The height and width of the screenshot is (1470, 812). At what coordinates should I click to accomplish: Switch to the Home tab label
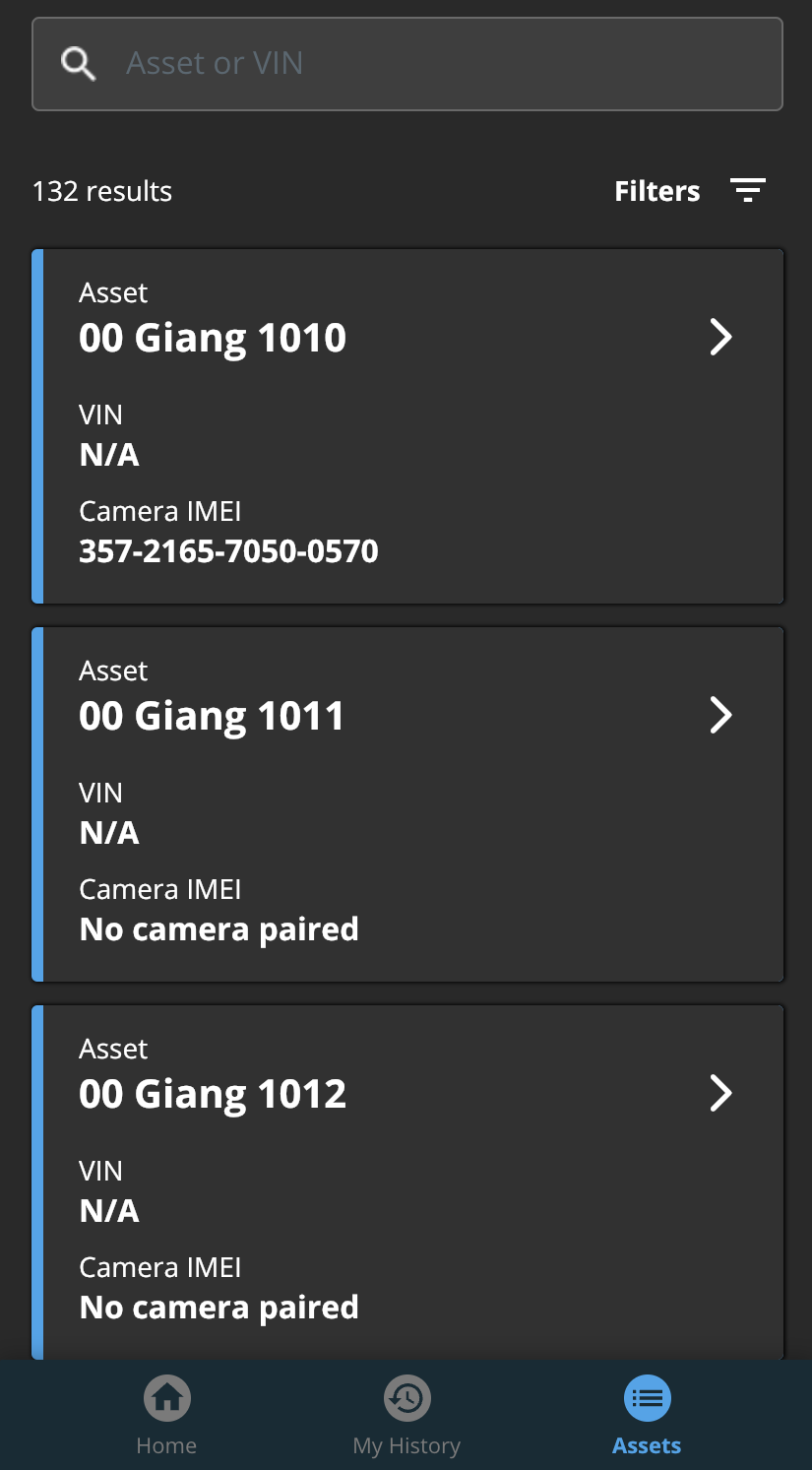tap(166, 1445)
